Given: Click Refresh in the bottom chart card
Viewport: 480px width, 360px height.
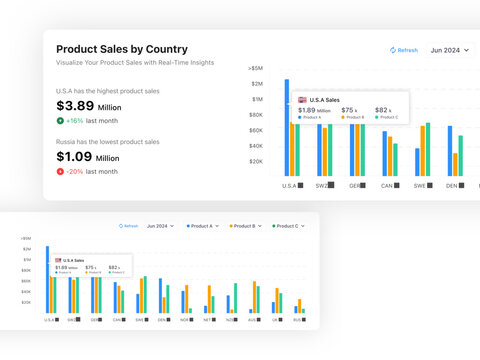Looking at the screenshot, I should (128, 226).
